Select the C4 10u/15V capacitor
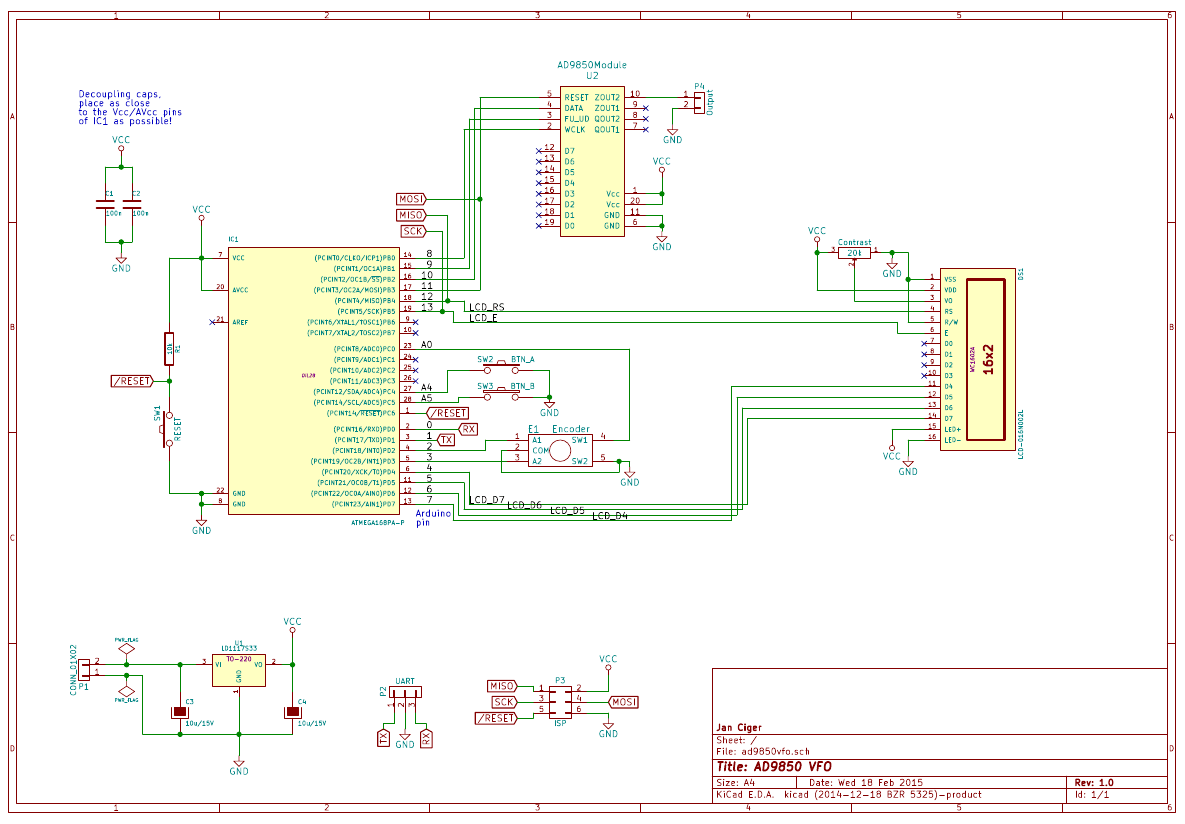This screenshot has width=1185, height=824. 292,711
